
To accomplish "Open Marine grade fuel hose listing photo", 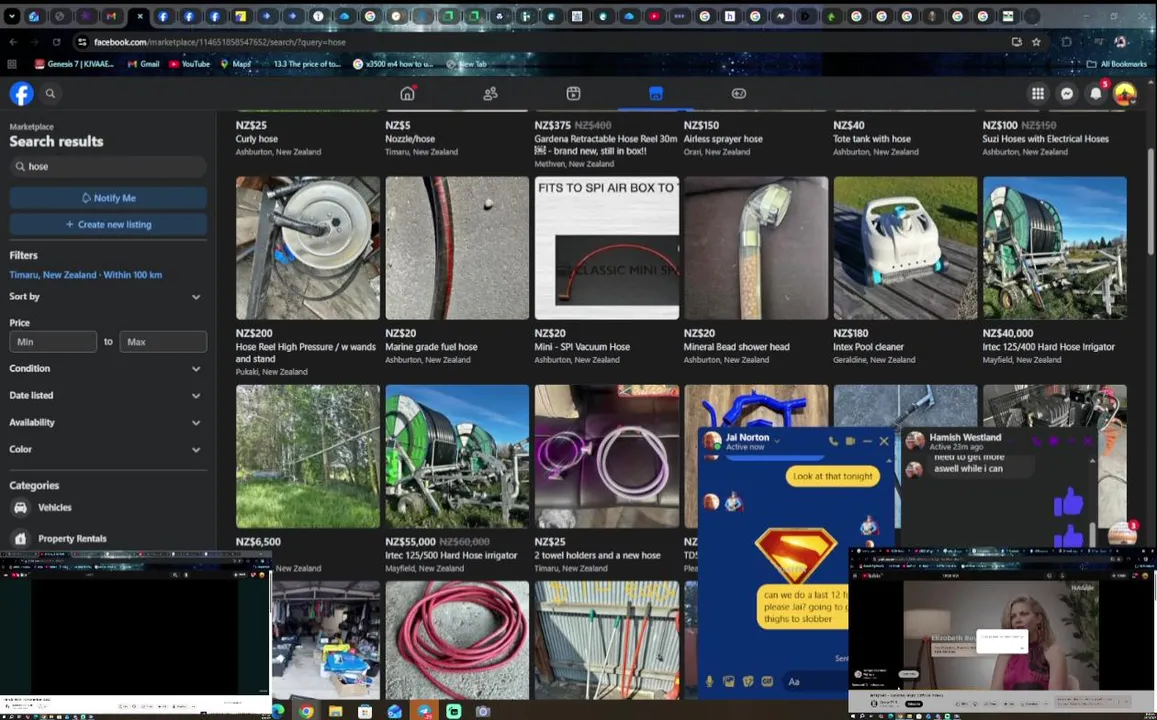I will pyautogui.click(x=457, y=248).
